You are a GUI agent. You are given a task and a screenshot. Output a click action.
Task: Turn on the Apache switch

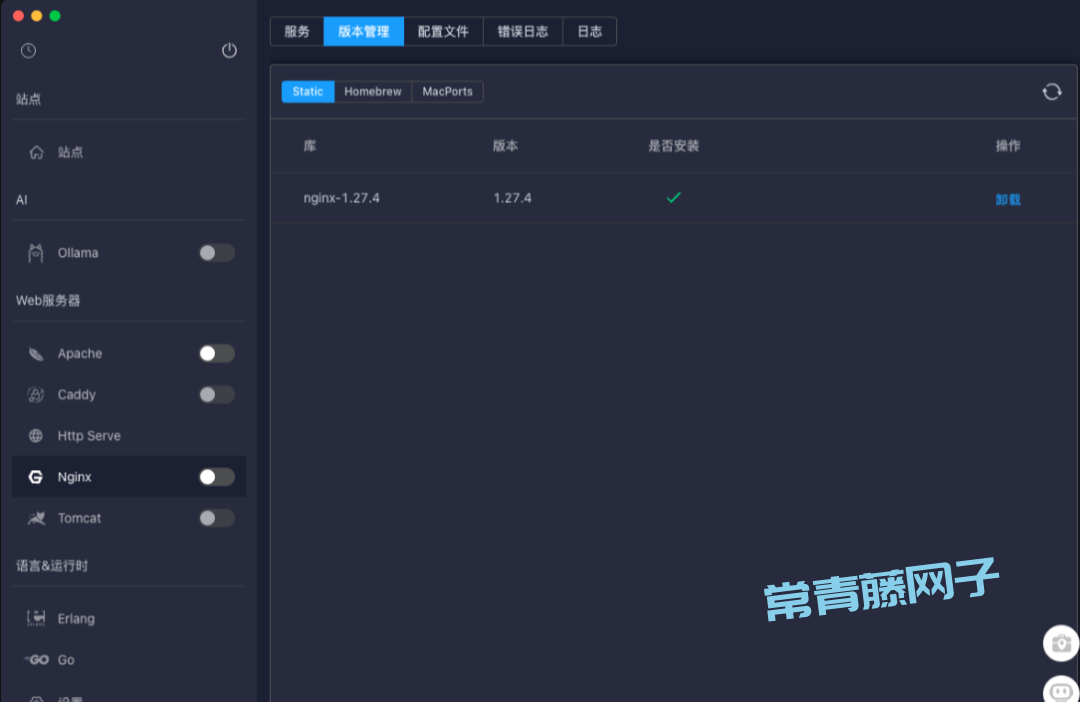216,353
